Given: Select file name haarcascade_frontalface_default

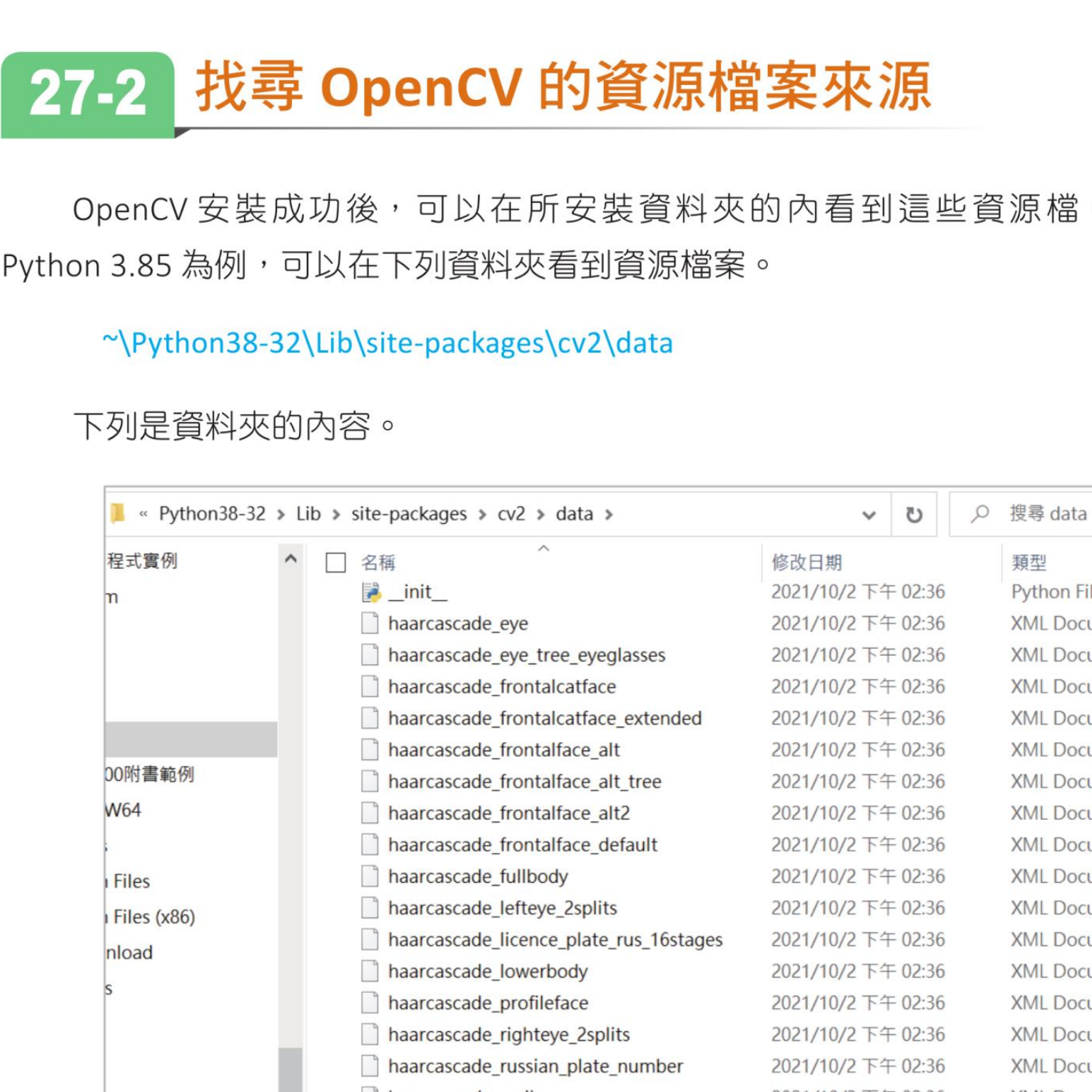Looking at the screenshot, I should point(522,844).
